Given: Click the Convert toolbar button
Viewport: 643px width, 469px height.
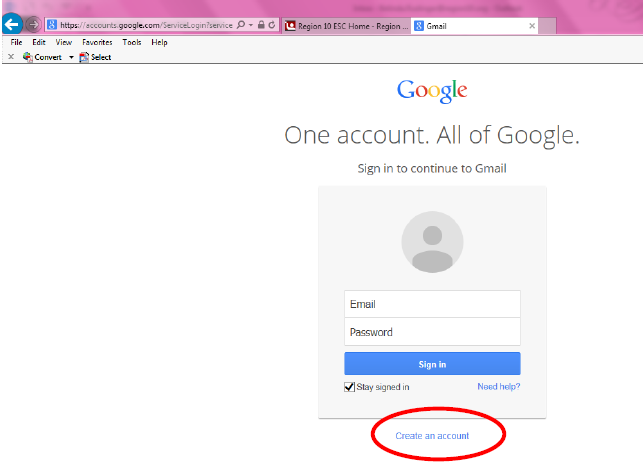Looking at the screenshot, I should click(x=42, y=57).
